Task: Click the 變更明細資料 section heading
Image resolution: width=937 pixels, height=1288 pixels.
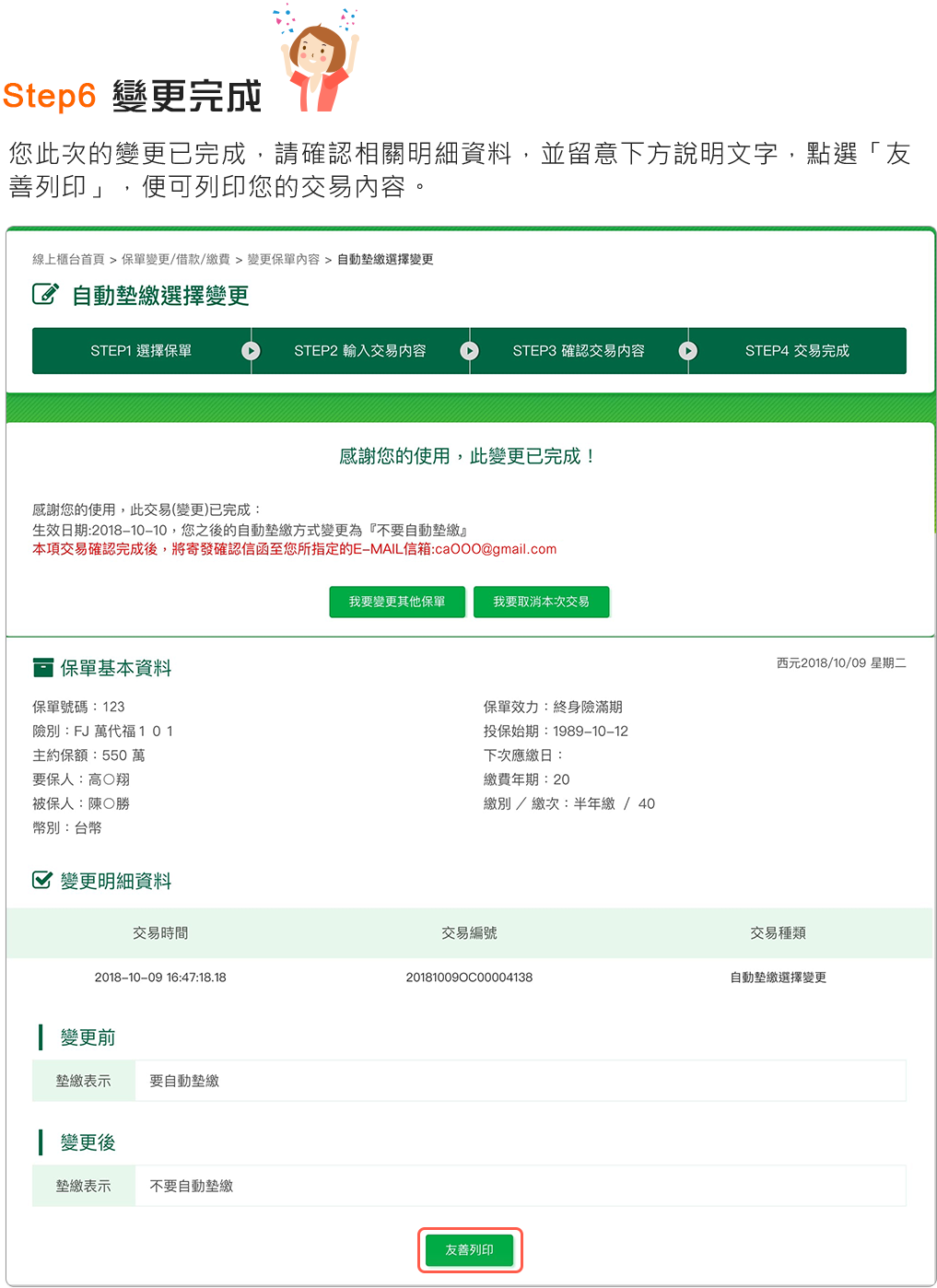Action: (x=116, y=881)
